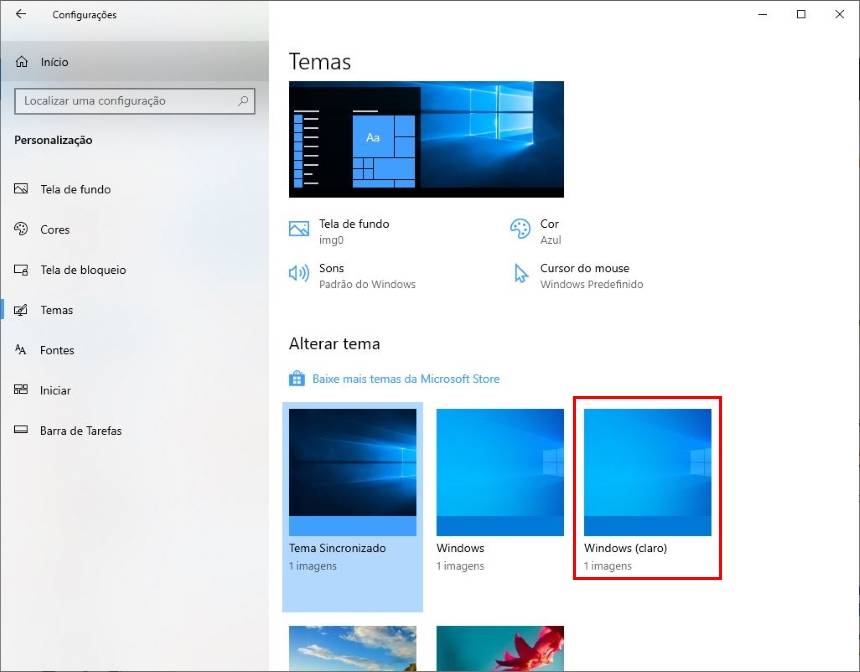Focus the Localizar uma configuração search box
The width and height of the screenshot is (860, 672).
pyautogui.click(x=135, y=101)
